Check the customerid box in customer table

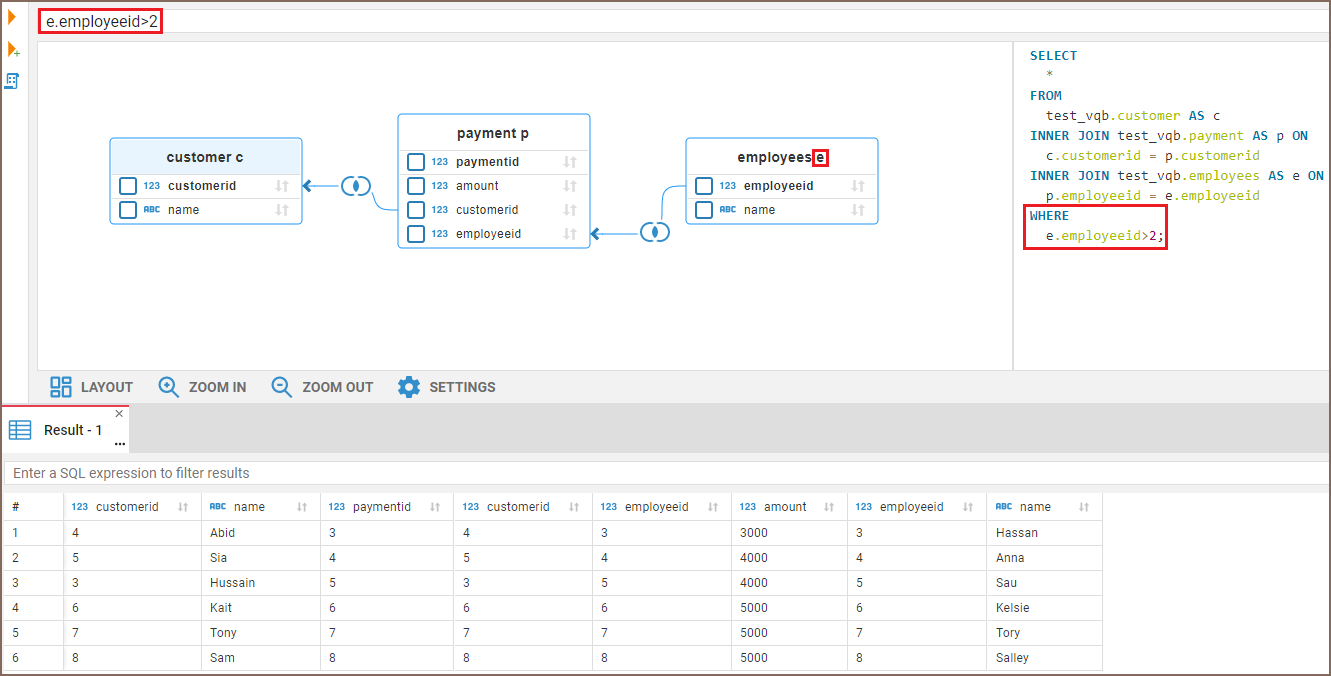click(128, 186)
